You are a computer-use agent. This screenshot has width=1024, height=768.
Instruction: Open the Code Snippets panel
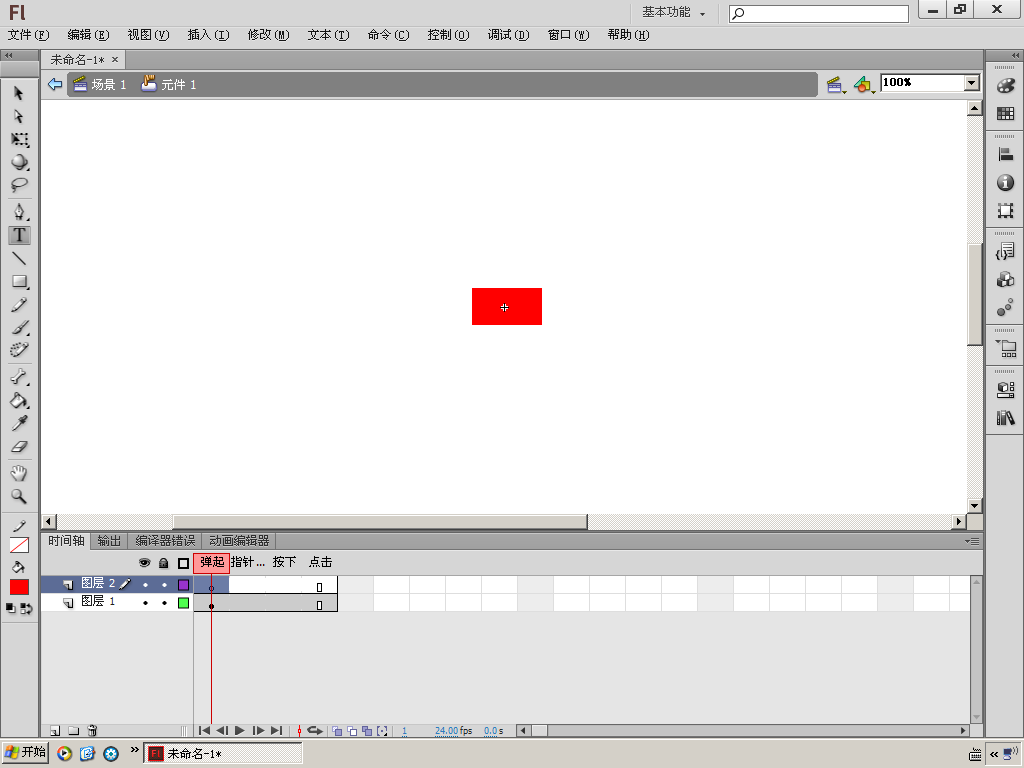pyautogui.click(x=1006, y=251)
